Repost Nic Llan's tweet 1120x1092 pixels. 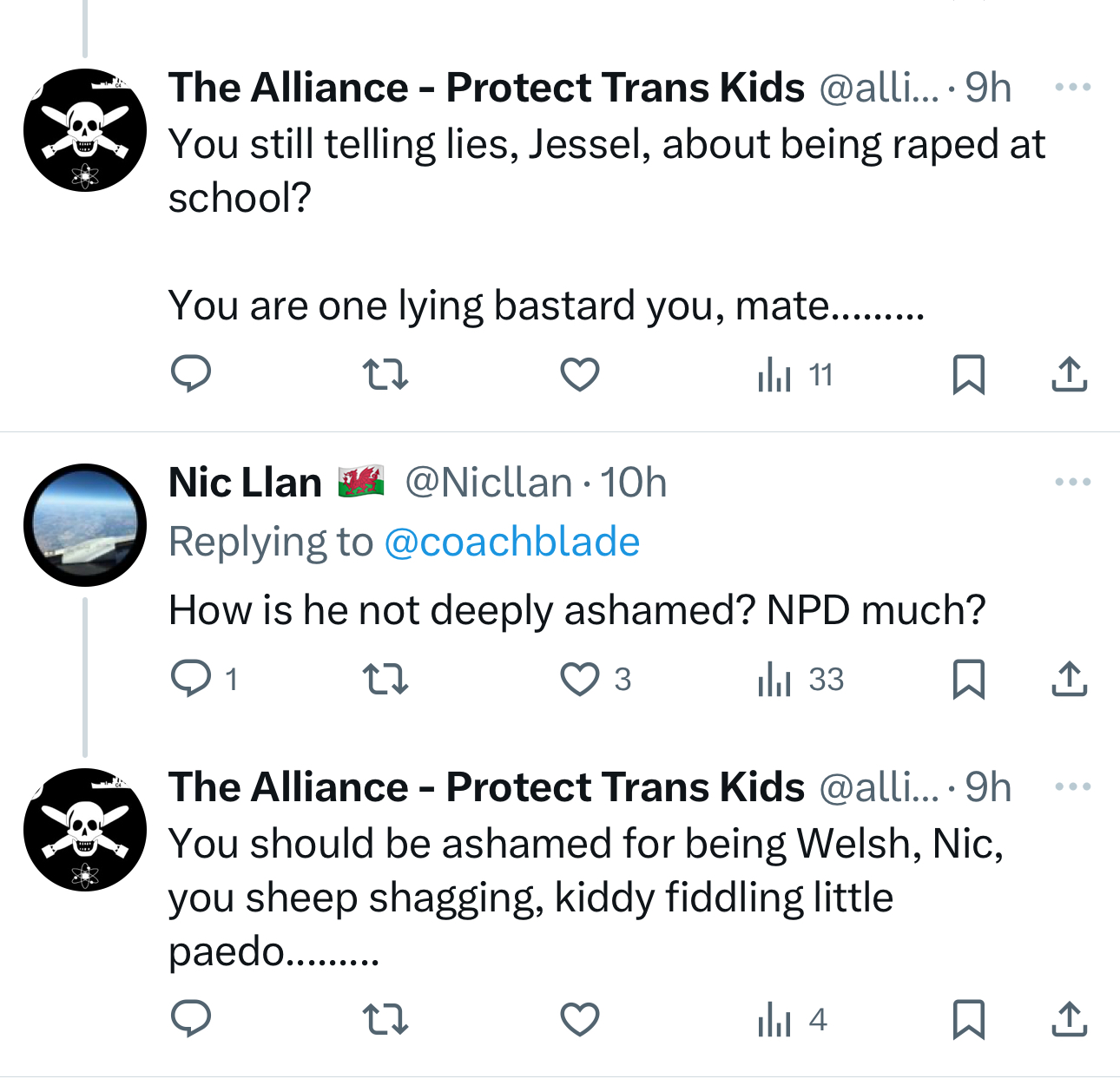[x=385, y=679]
